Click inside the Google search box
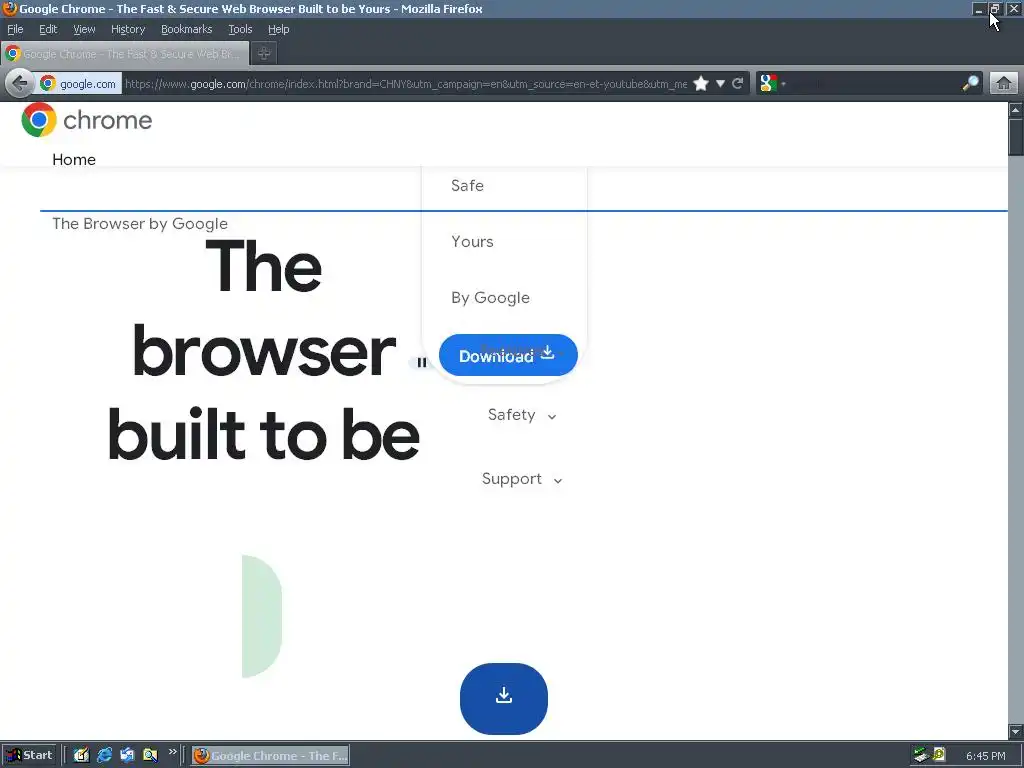 coord(874,84)
